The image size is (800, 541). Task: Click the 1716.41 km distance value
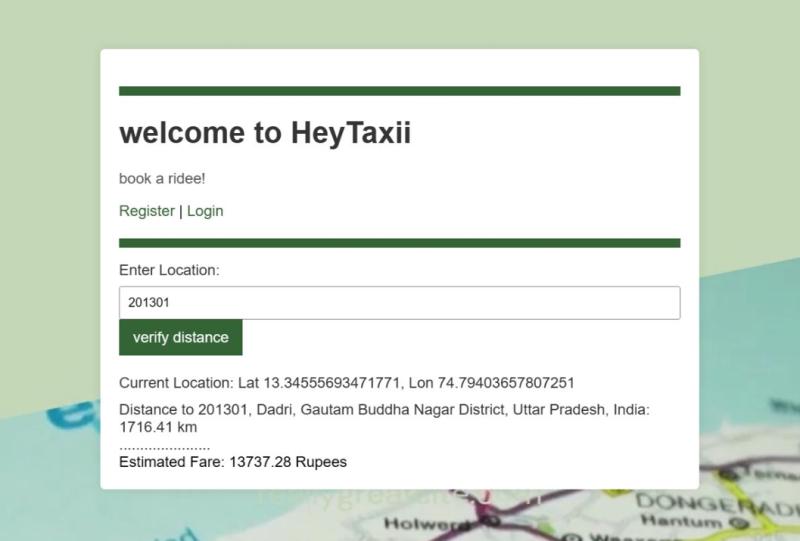click(x=158, y=427)
